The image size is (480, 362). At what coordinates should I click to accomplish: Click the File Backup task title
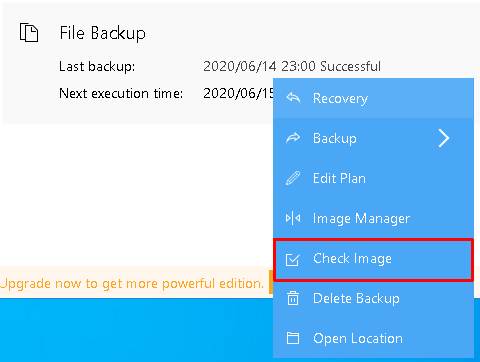(x=103, y=33)
